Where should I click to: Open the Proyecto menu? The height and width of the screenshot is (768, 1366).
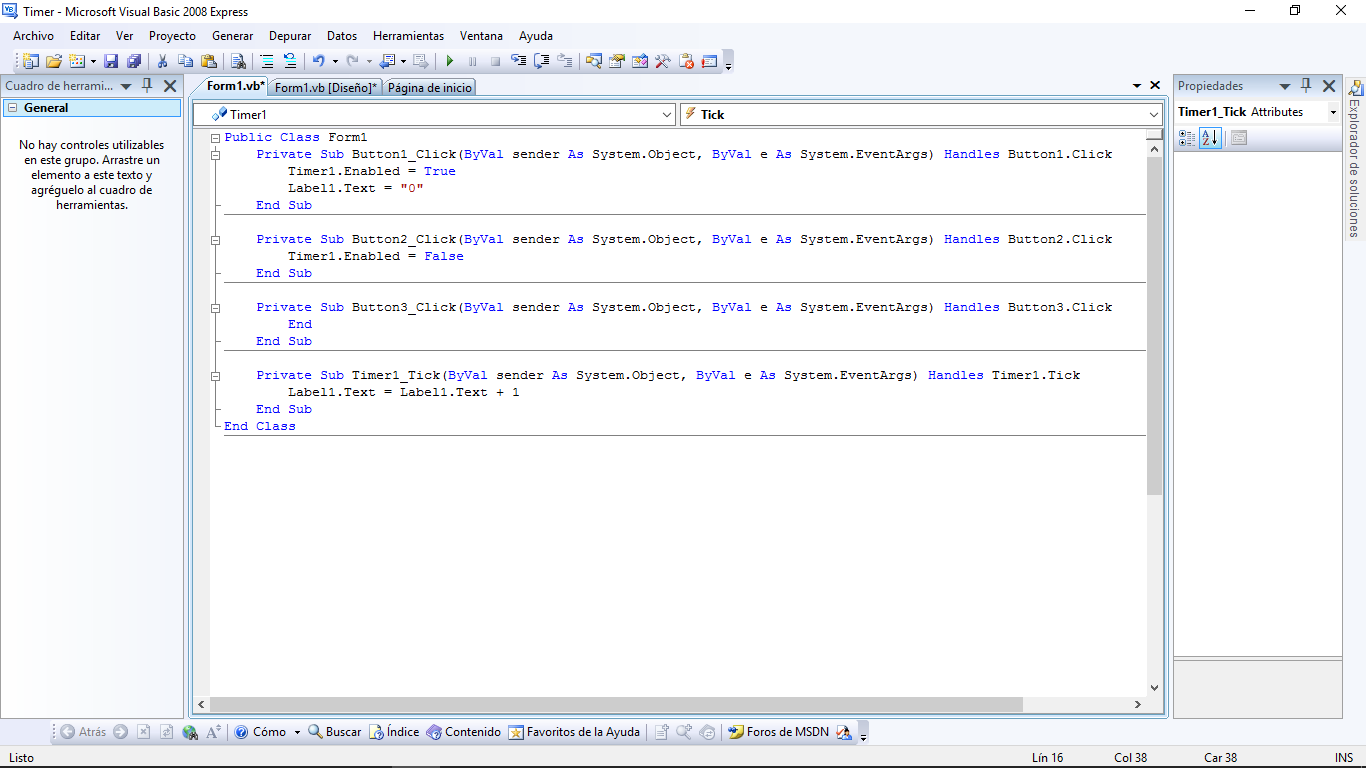pyautogui.click(x=173, y=36)
